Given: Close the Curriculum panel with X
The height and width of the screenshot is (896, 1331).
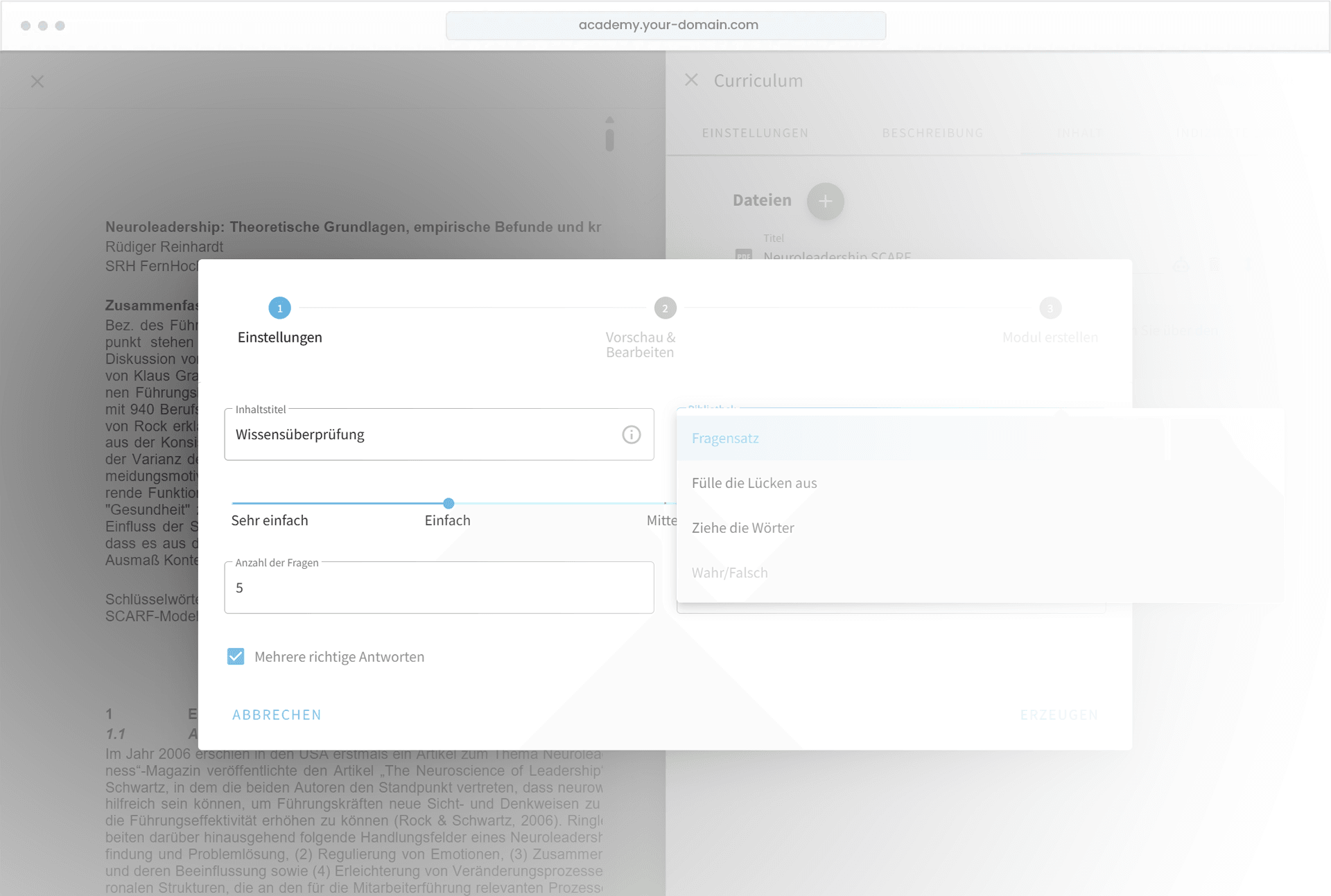Looking at the screenshot, I should 691,80.
